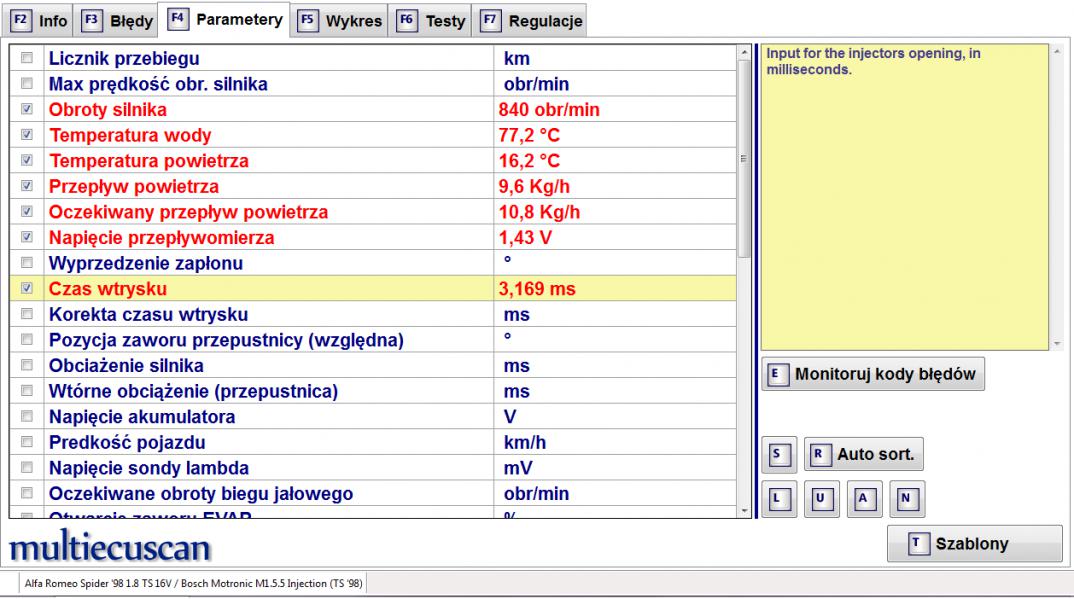This screenshot has height=599, width=1074.
Task: Tick Pozycja zaworu przepustnicy (względna) checkbox
Action: 27,340
